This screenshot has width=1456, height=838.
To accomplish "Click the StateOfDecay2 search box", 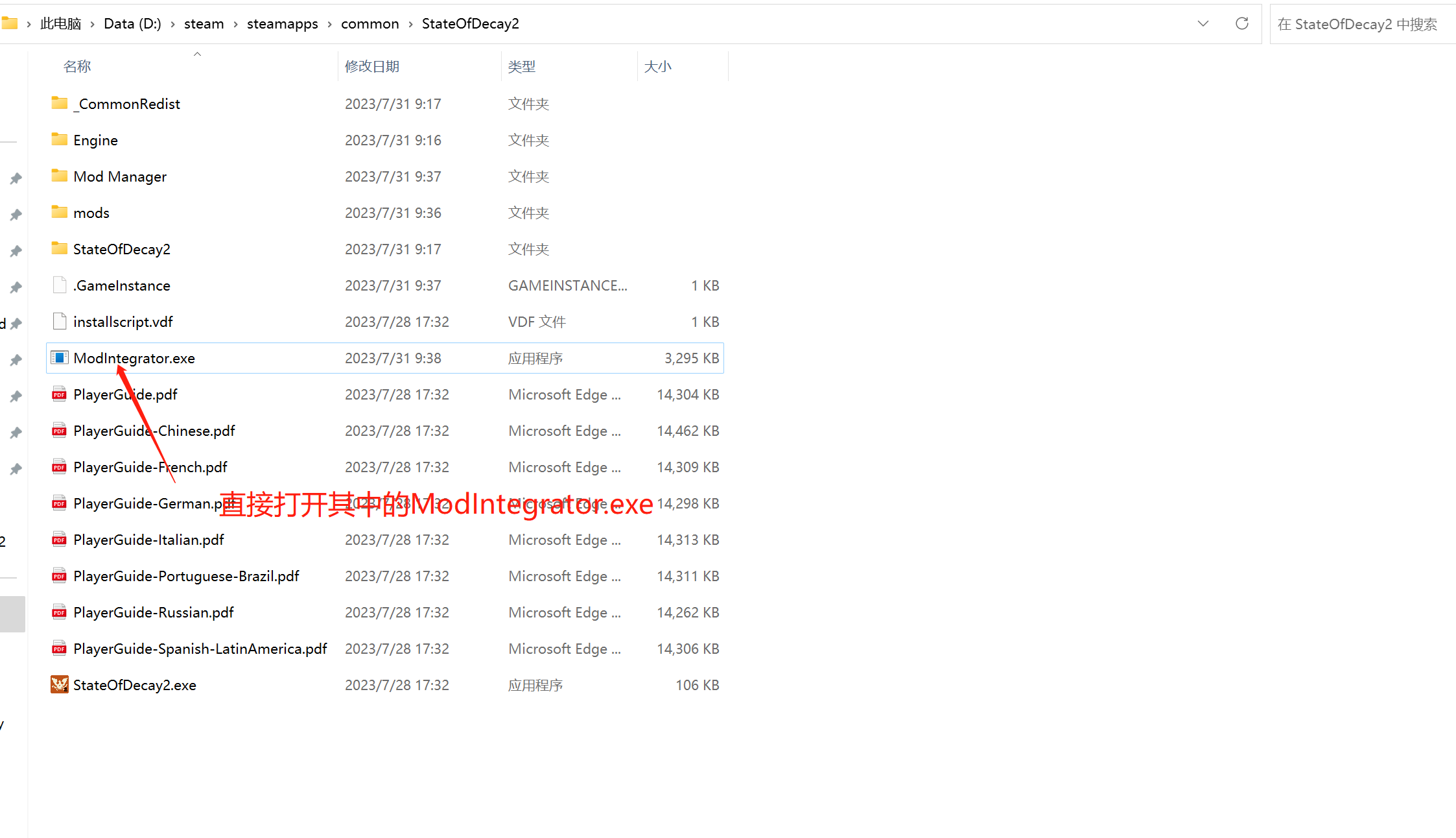I will coord(1357,24).
